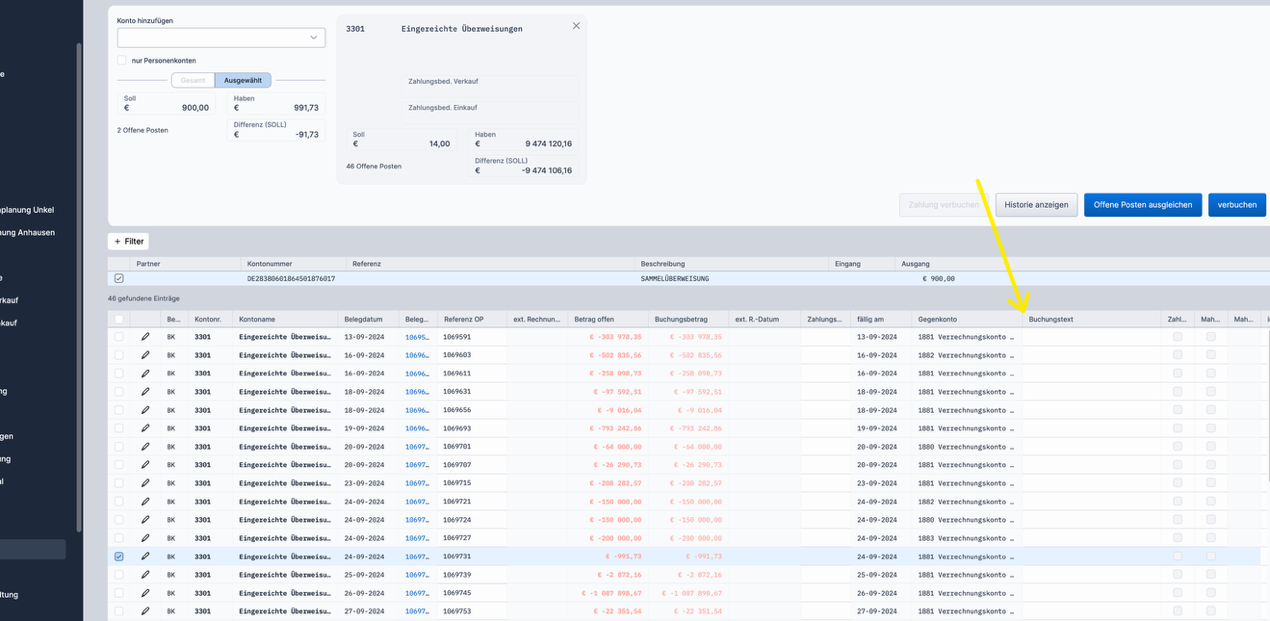Edit the row with Referenz OP 1069753
This screenshot has width=1270, height=621.
click(x=145, y=611)
